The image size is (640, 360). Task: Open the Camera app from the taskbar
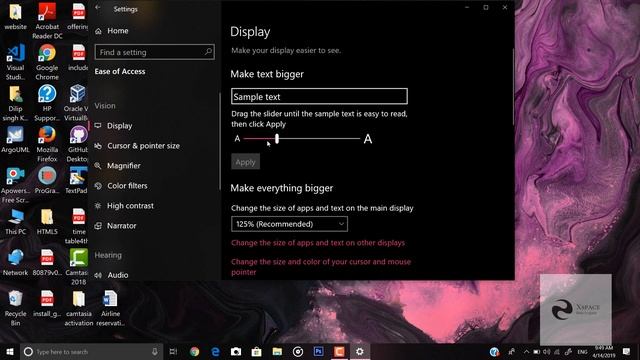click(x=236, y=351)
